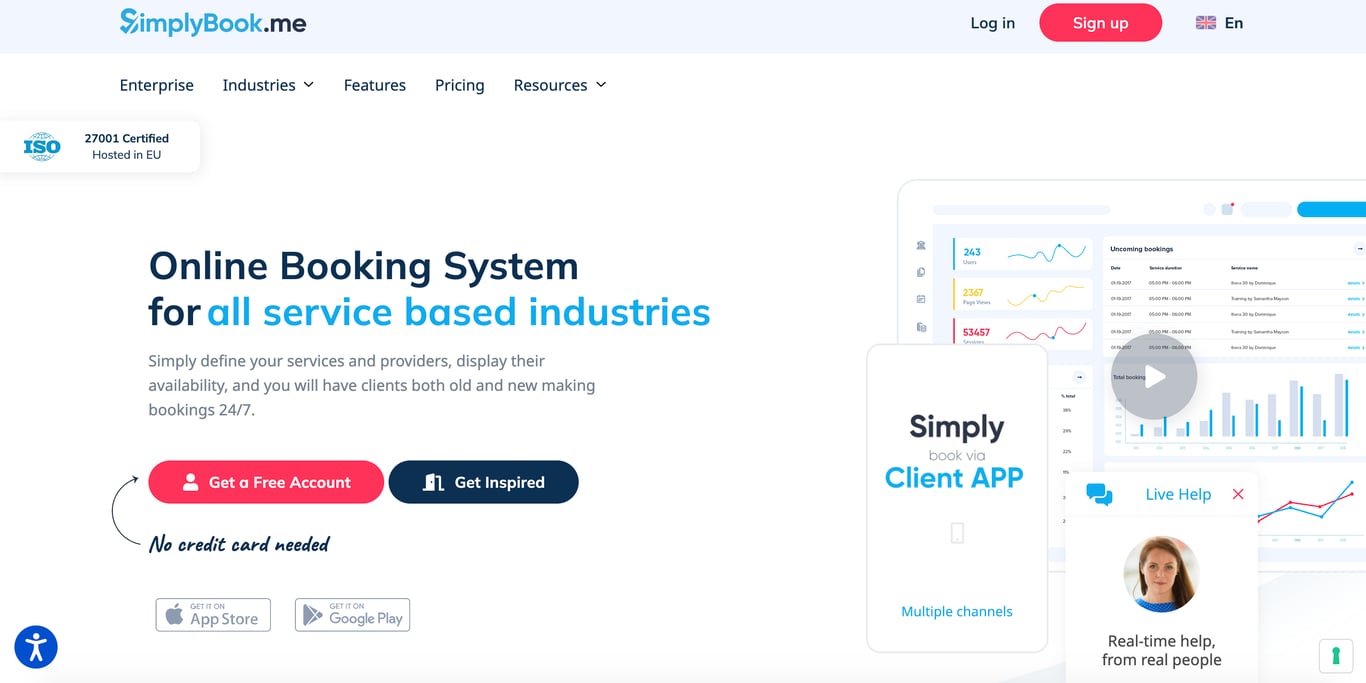Click the phone icon in Client APP card

point(957,533)
